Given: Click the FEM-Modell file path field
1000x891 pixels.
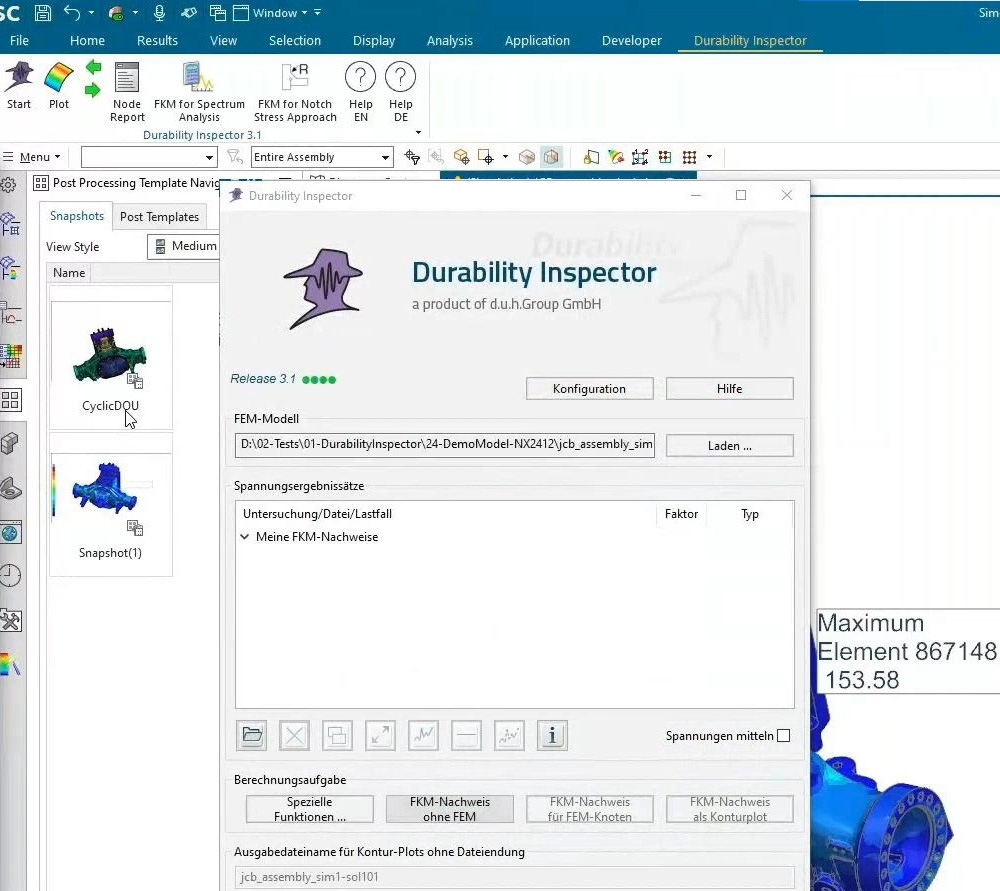Looking at the screenshot, I should click(445, 445).
